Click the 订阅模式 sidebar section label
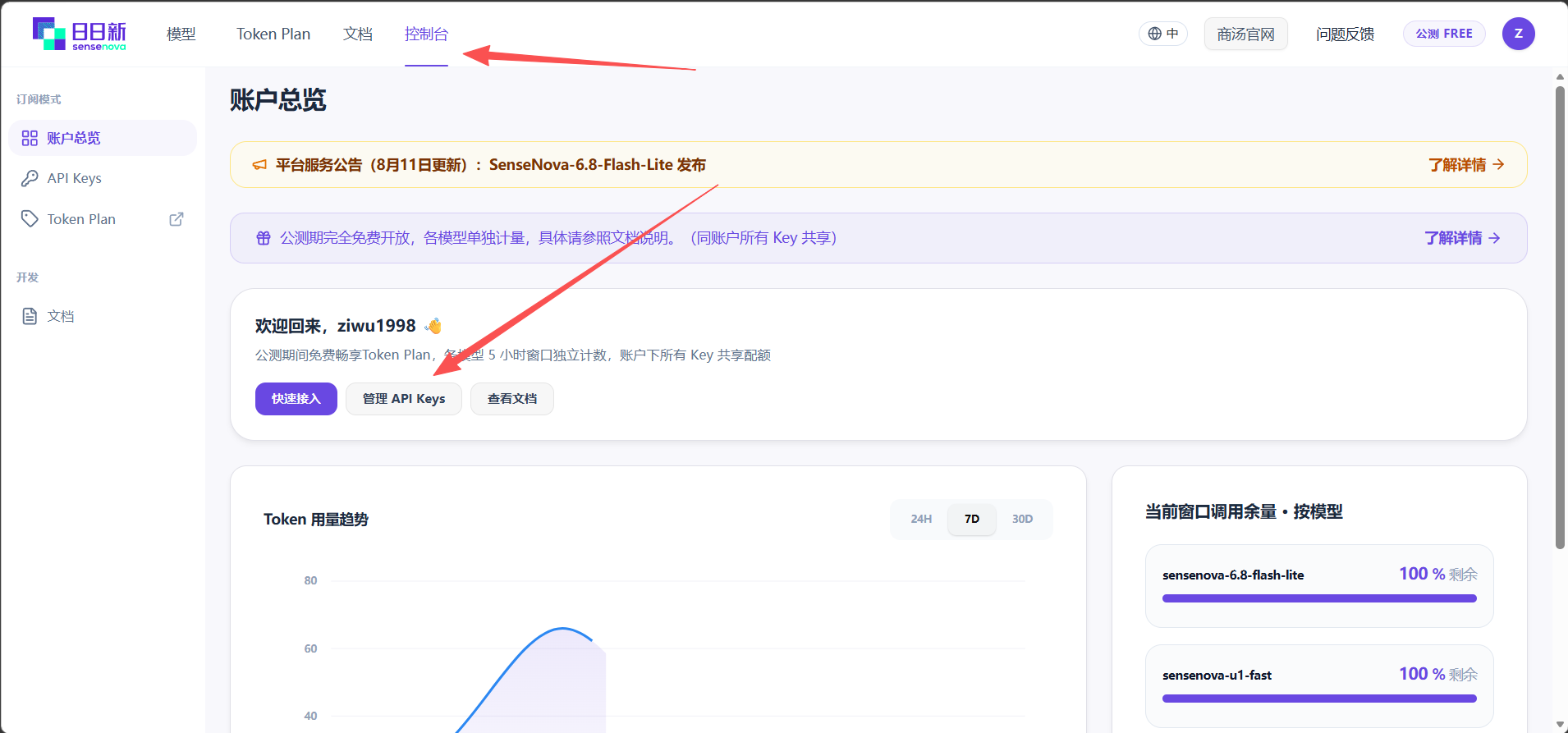Screen dimensions: 1568x733 [39, 99]
